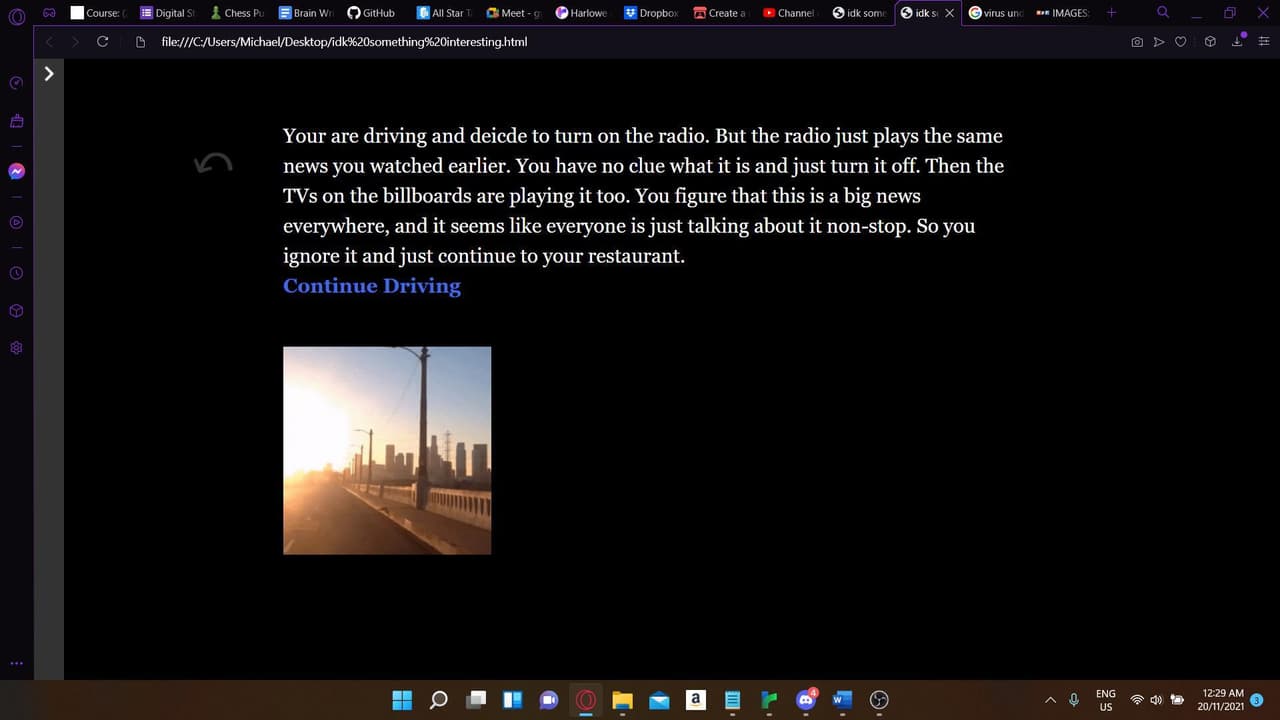This screenshot has width=1280, height=720.
Task: Add this page to bookmarks with the heart
Action: [x=1180, y=42]
